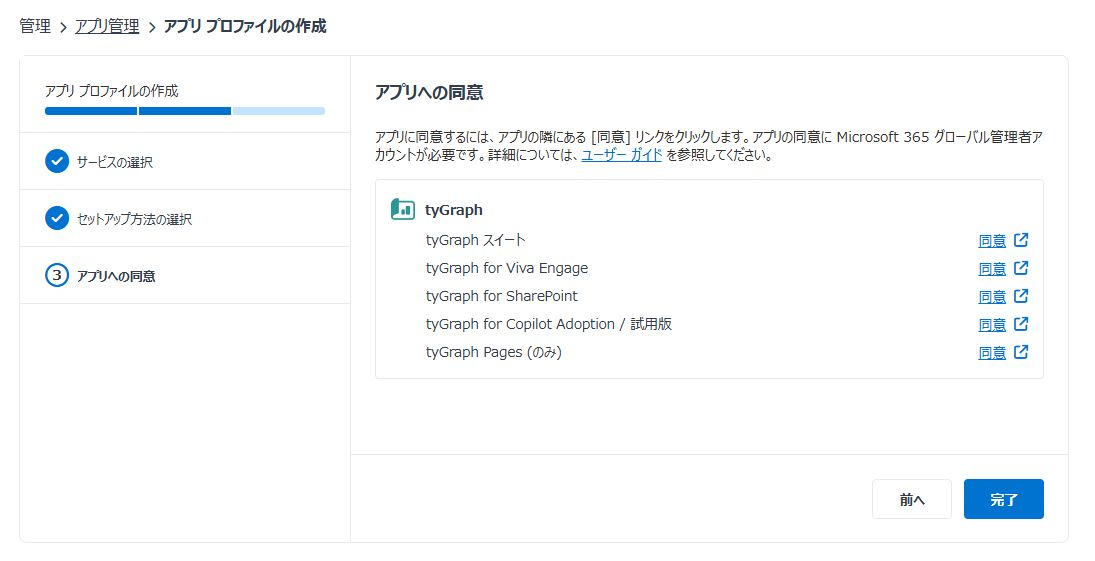This screenshot has width=1095, height=561.
Task: Click 同意 link for tyGraph for SharePoint
Action: [992, 297]
